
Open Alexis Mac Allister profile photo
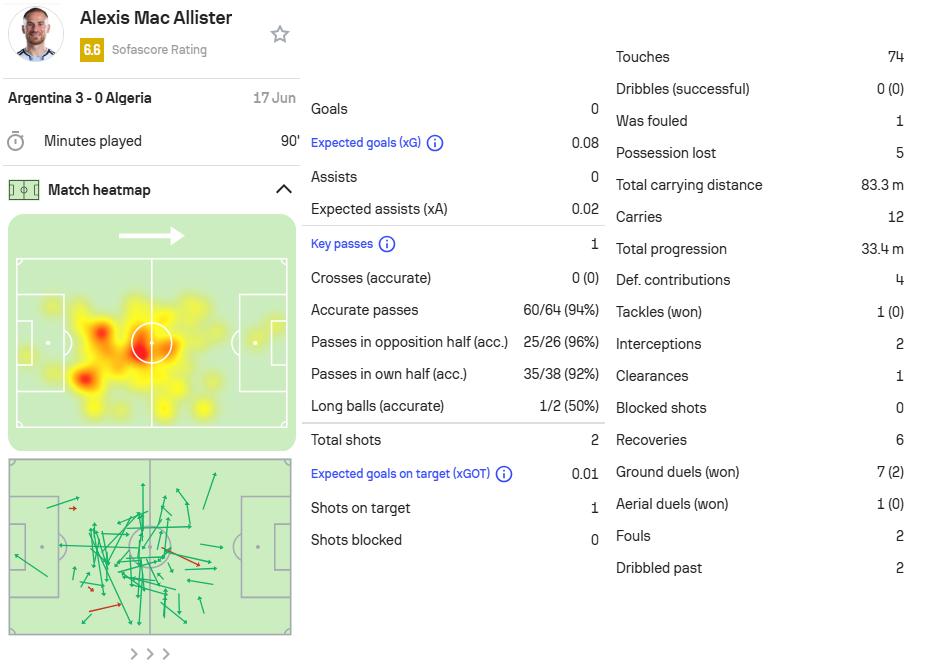pyautogui.click(x=35, y=34)
